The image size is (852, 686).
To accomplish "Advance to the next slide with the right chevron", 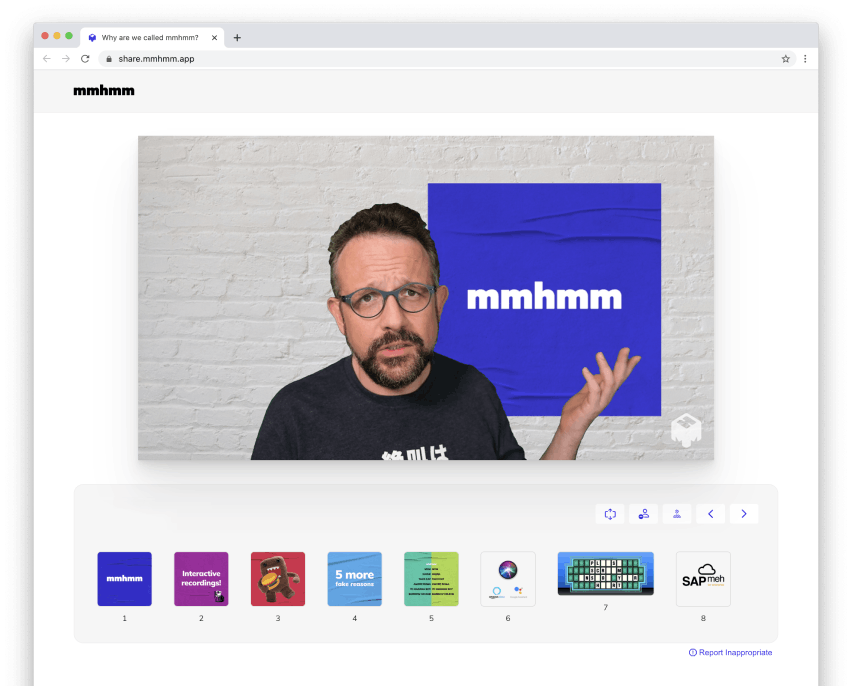I will click(x=744, y=513).
